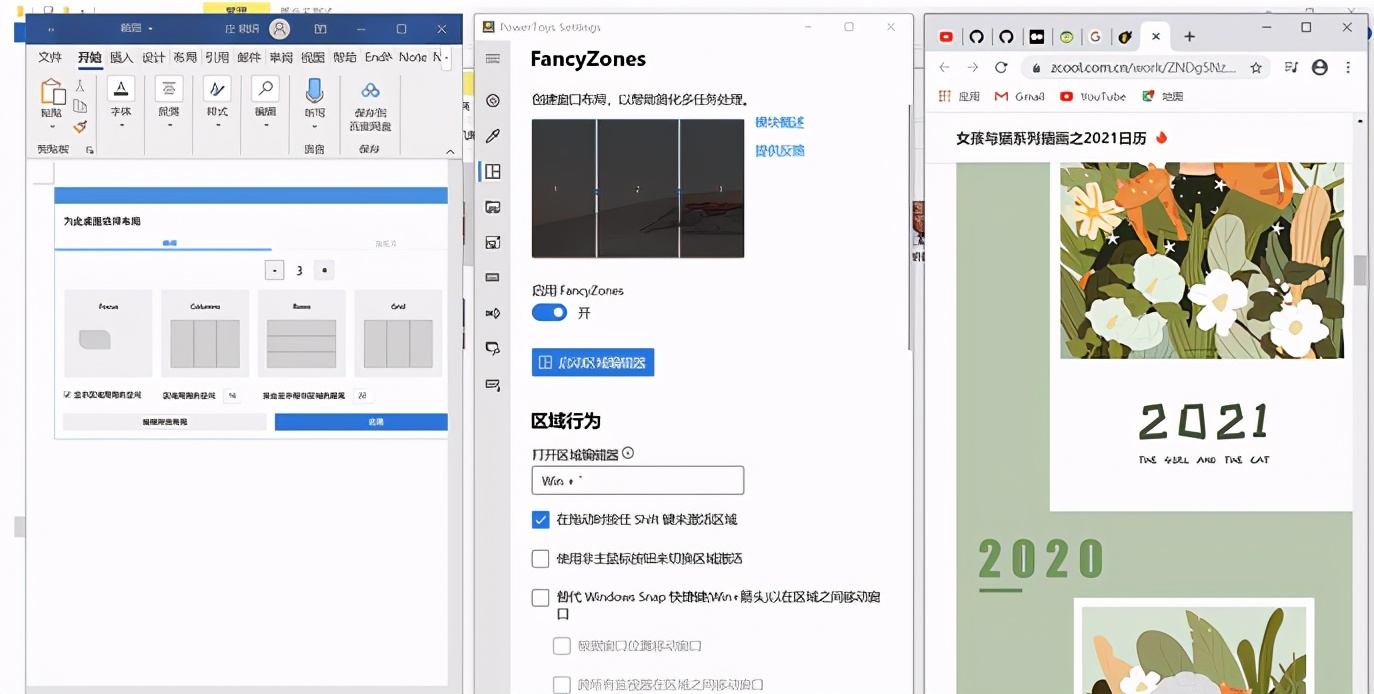The height and width of the screenshot is (694, 1374).
Task: Open Chrome's media control icon
Action: click(1291, 68)
